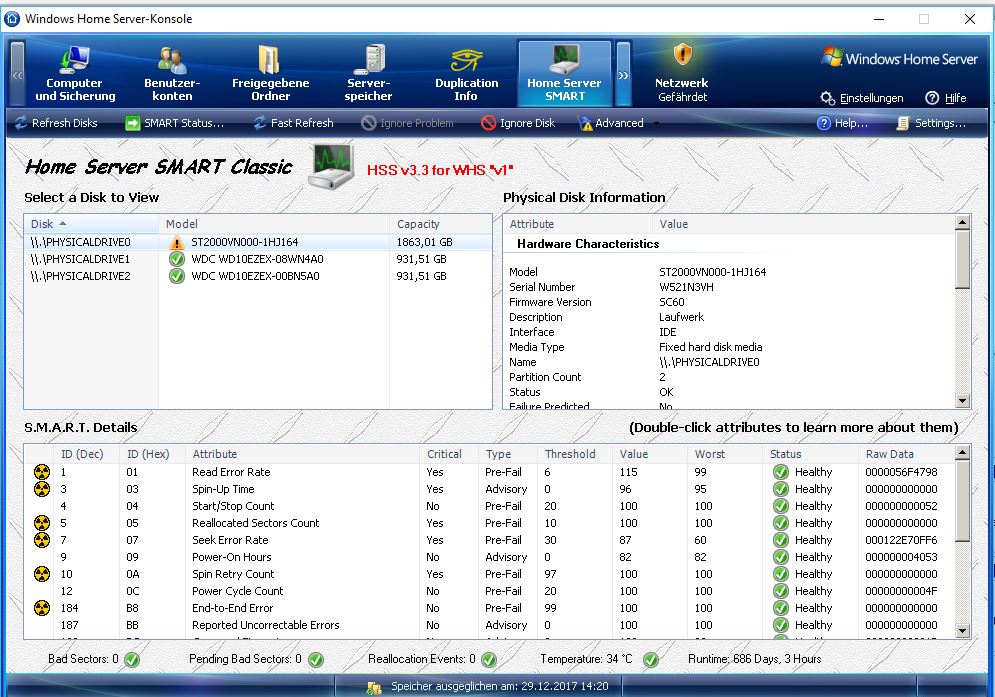The image size is (995, 697).
Task: Sort SMART details by the Threshold column
Action: click(x=575, y=454)
